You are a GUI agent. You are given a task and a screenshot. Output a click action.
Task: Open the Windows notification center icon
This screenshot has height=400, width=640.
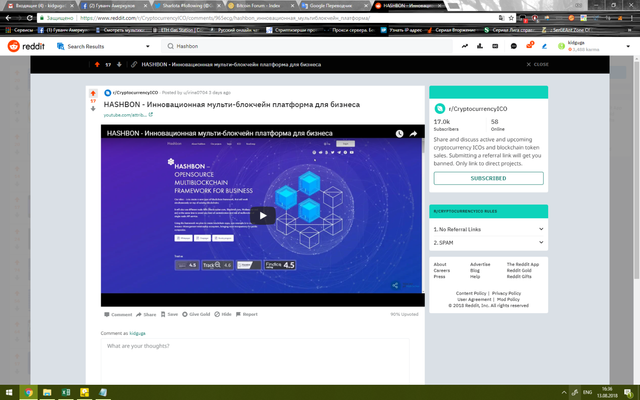pyautogui.click(x=629, y=393)
